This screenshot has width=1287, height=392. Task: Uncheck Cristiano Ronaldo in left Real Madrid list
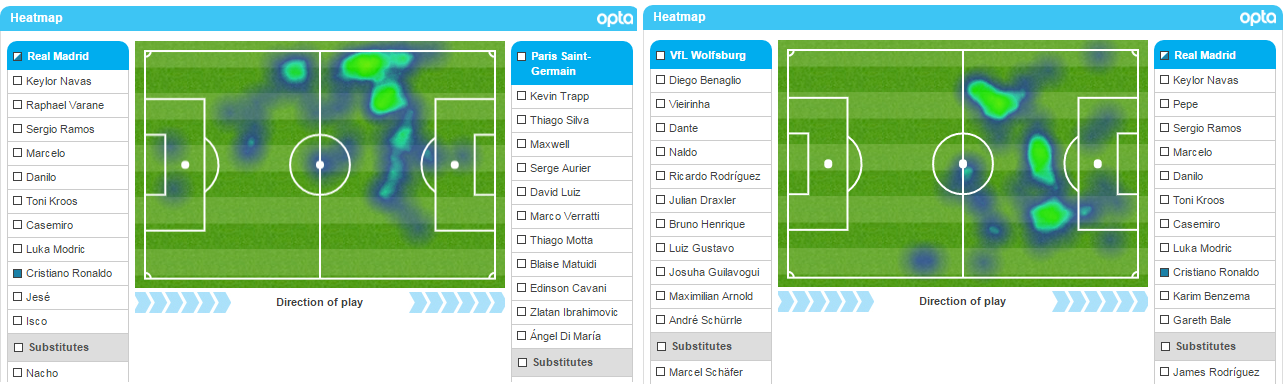tap(18, 273)
